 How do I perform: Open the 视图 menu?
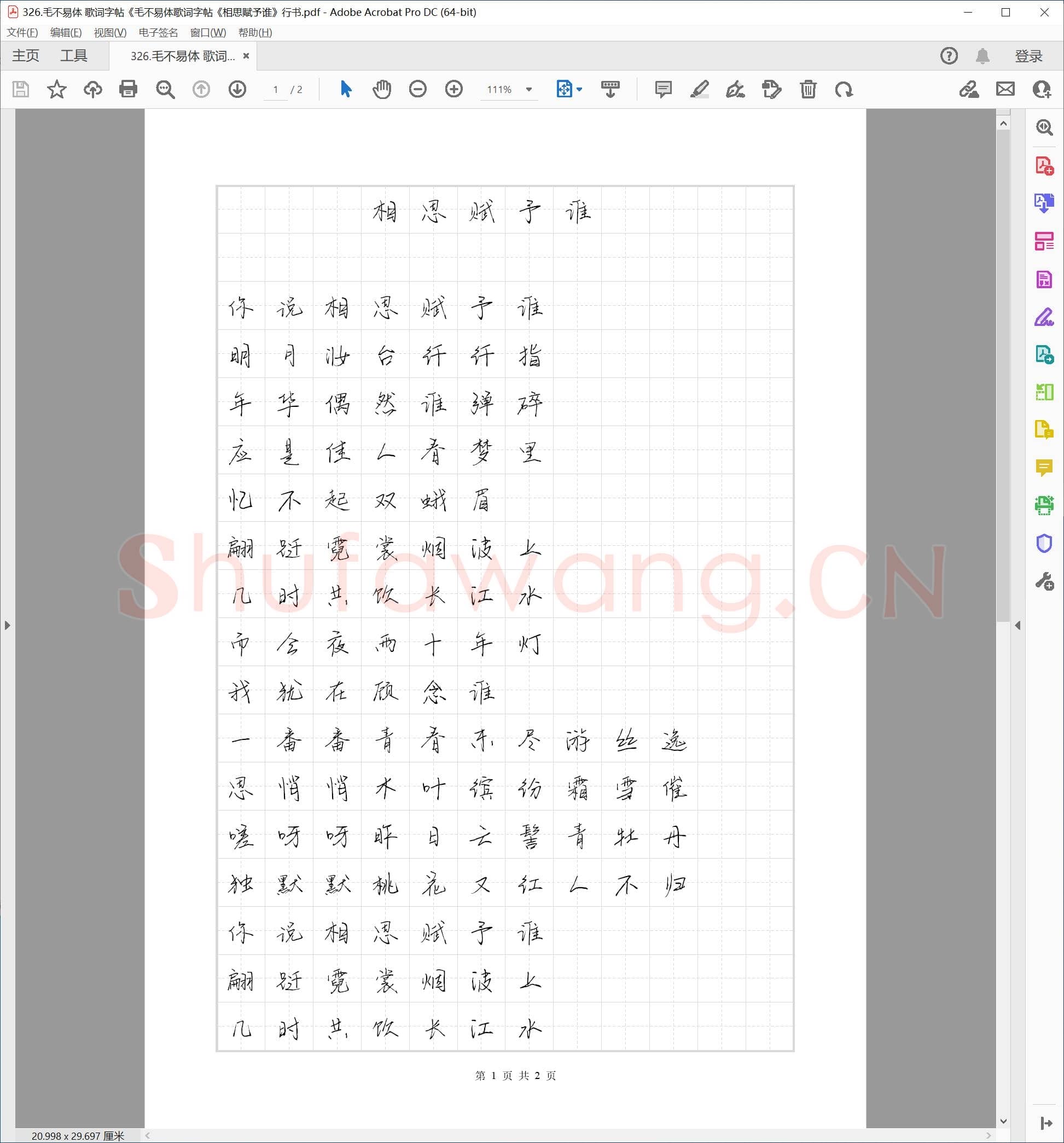[111, 33]
